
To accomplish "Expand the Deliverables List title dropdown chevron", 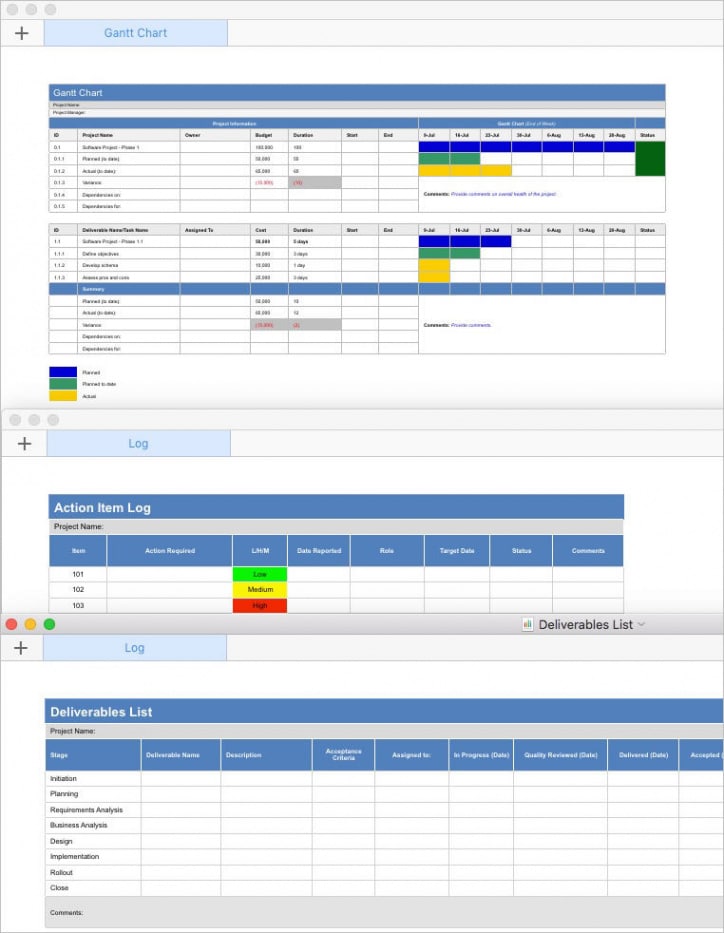I will point(642,625).
